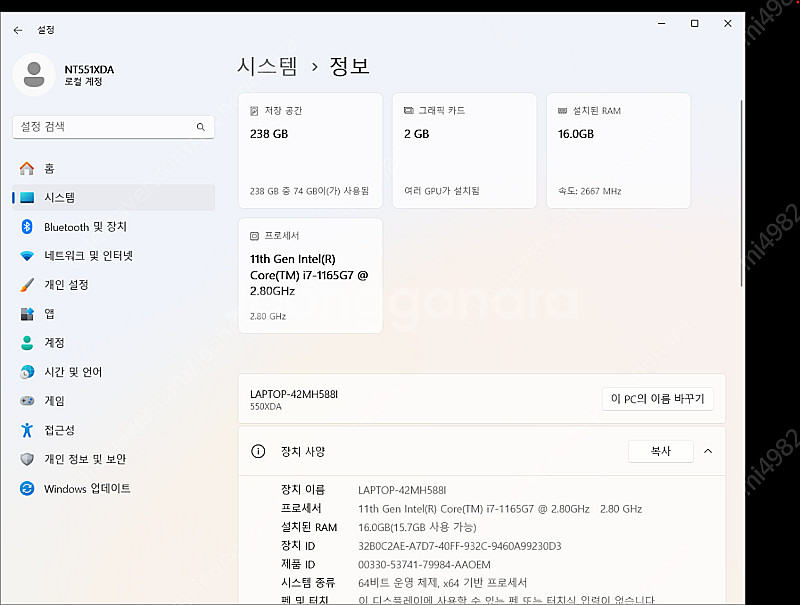Open the 프로세서 i7-1165G7 card
This screenshot has width=800, height=605.
point(310,275)
